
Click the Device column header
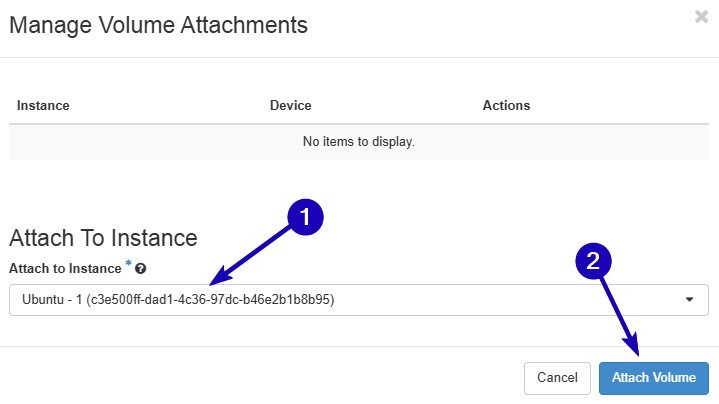tap(290, 105)
